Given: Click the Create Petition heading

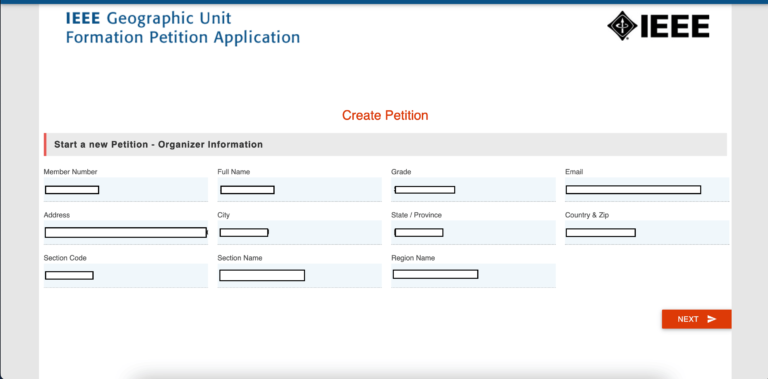Looking at the screenshot, I should click(x=385, y=116).
